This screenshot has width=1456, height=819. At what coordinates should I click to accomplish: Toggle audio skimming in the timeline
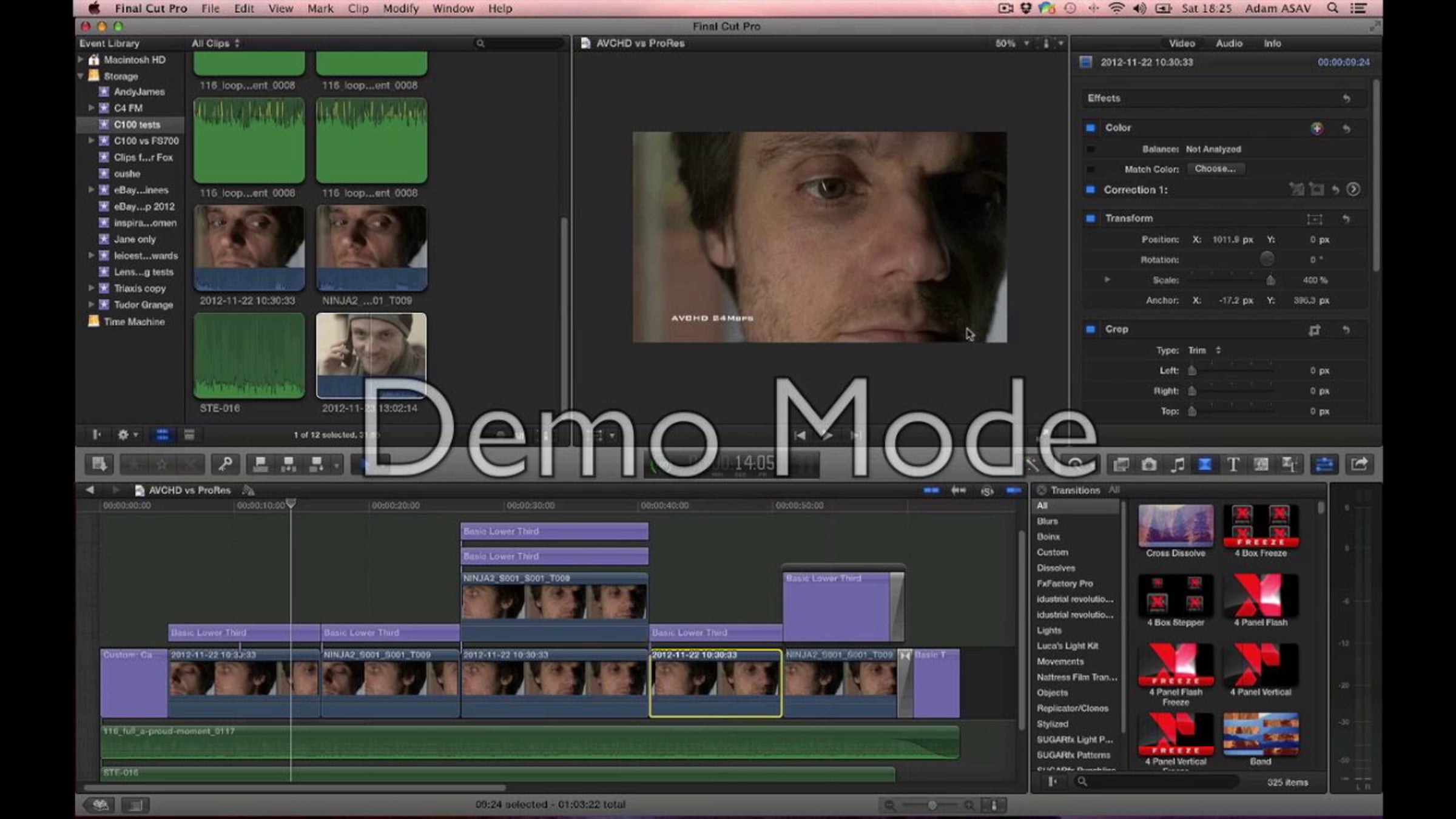coord(959,491)
